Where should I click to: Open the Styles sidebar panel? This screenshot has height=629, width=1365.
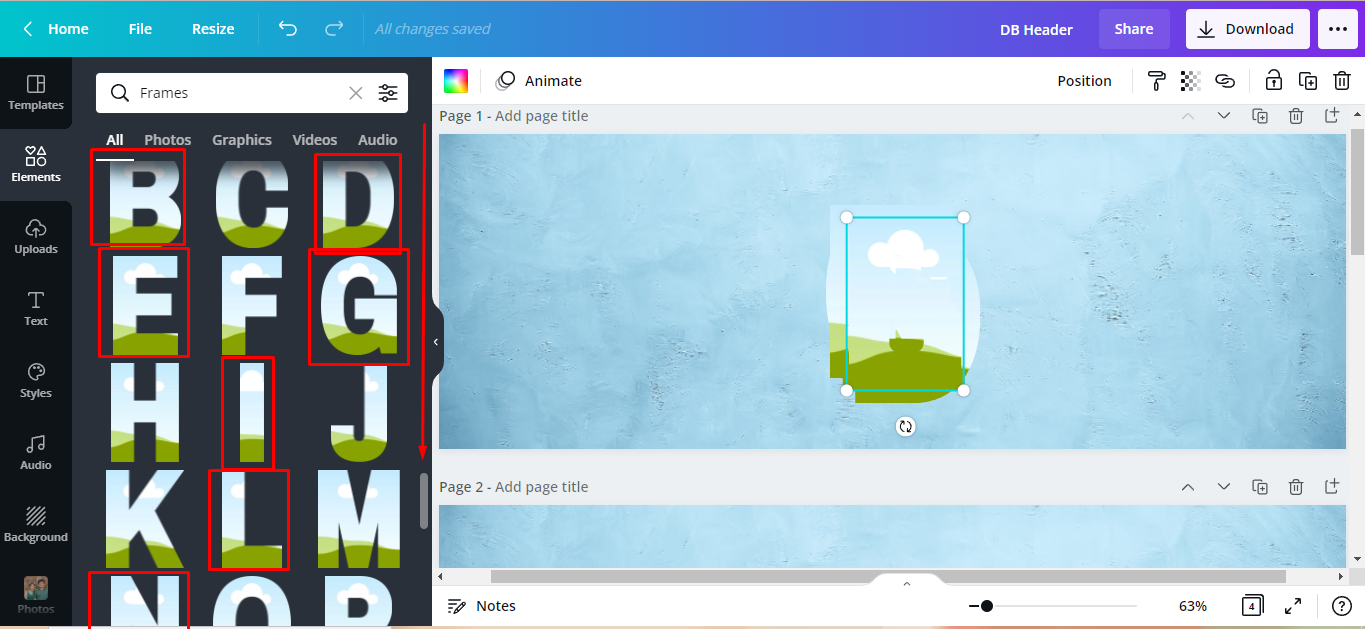[36, 381]
